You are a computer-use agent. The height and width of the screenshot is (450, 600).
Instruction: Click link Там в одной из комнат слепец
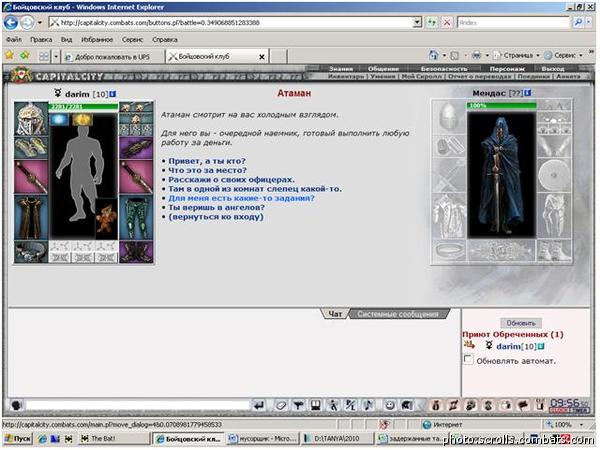pyautogui.click(x=255, y=189)
